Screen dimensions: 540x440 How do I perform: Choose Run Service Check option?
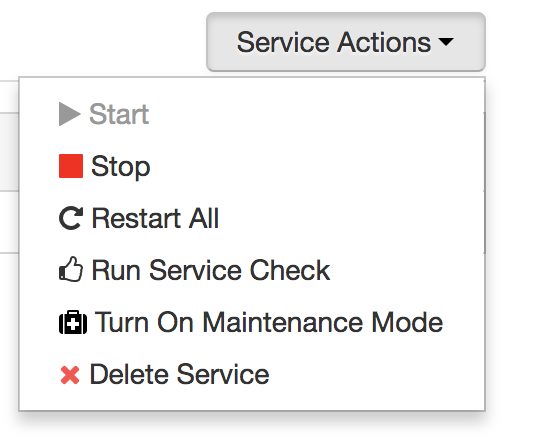(252, 270)
